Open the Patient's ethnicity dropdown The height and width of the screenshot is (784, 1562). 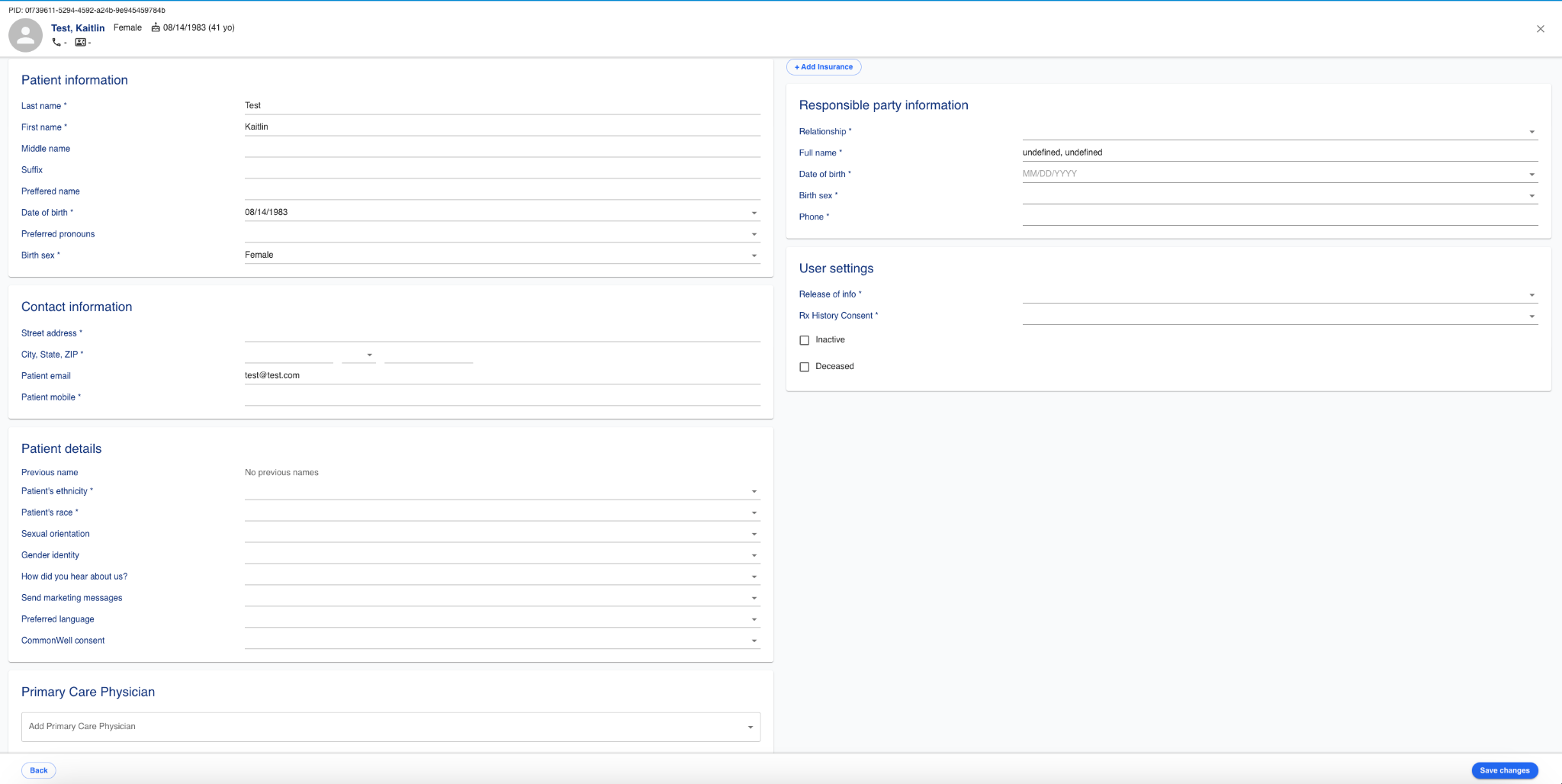tap(754, 492)
